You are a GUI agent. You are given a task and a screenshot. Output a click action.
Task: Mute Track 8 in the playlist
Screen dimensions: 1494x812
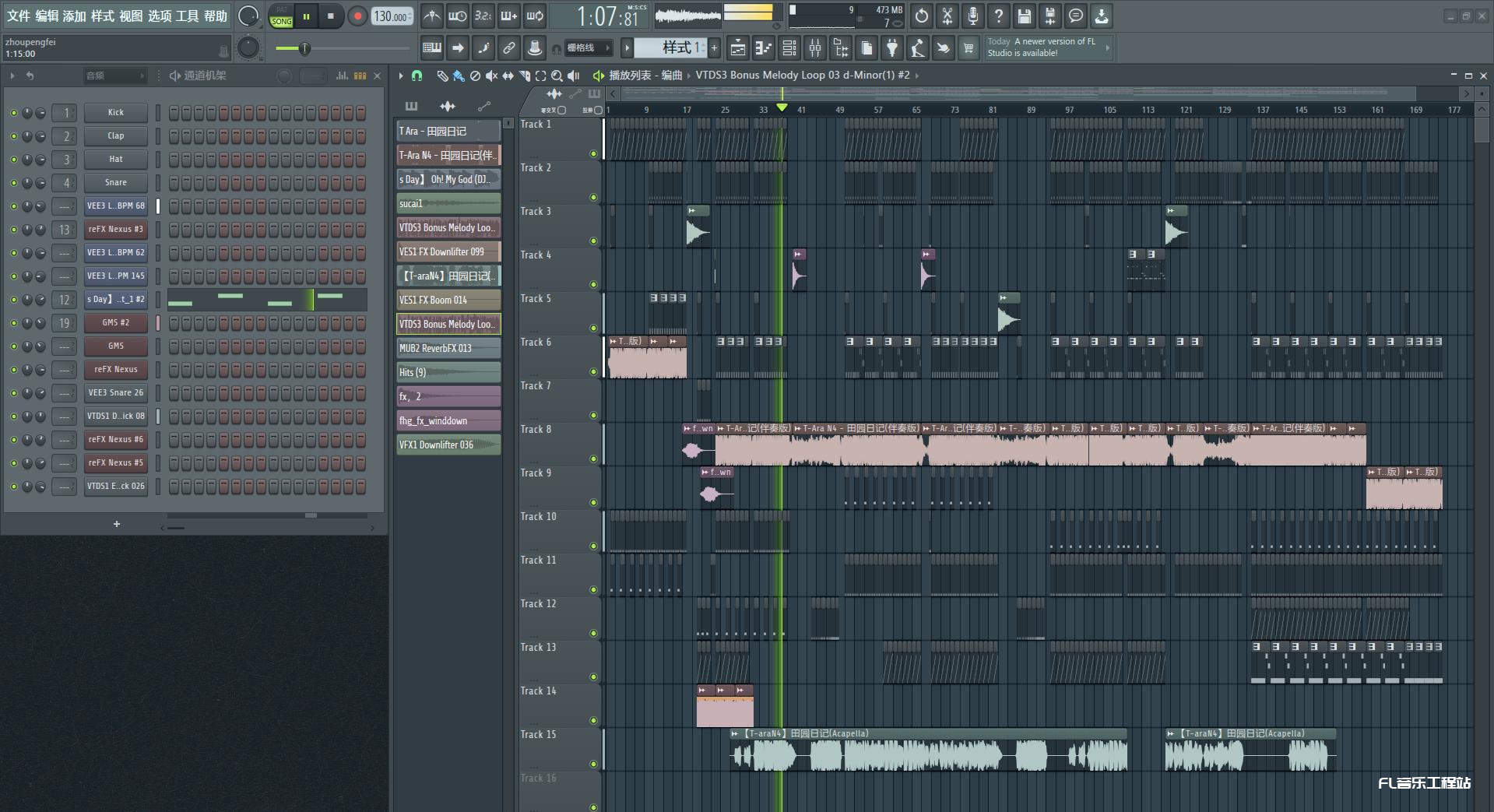tap(593, 459)
